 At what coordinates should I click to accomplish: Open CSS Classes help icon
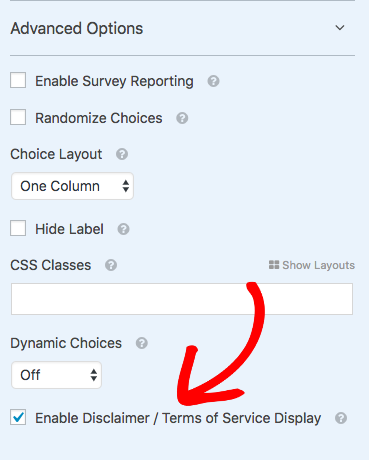tap(111, 265)
